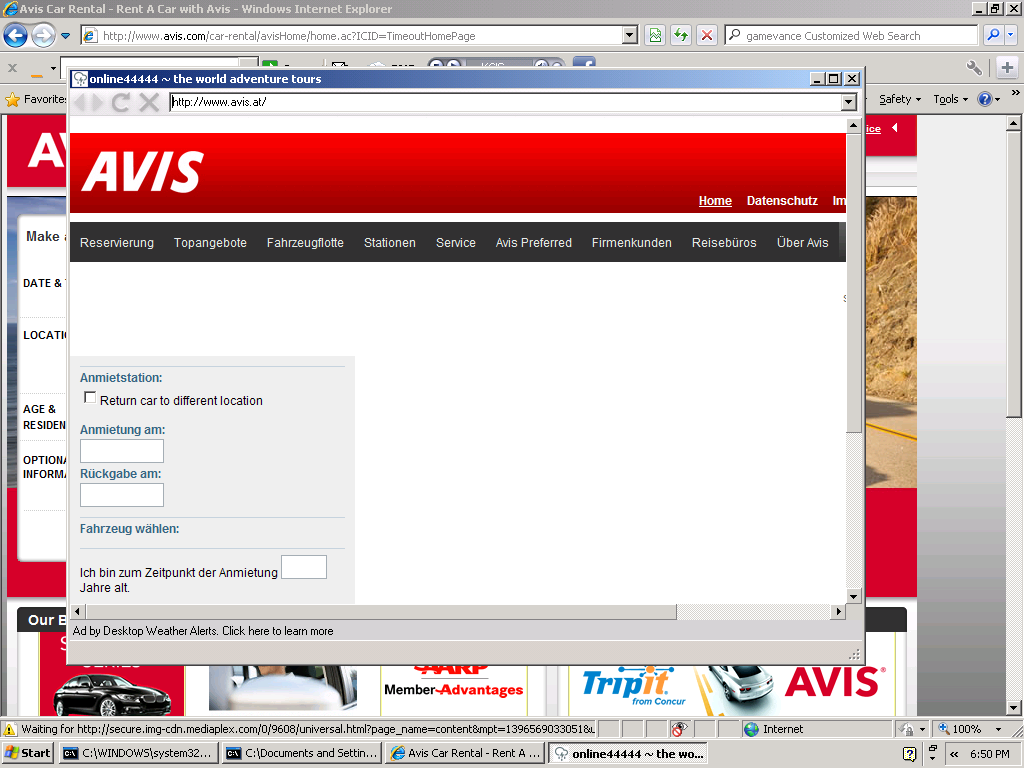The image size is (1024, 768).
Task: Click the AARP Member Advantages banner
Action: point(453,684)
